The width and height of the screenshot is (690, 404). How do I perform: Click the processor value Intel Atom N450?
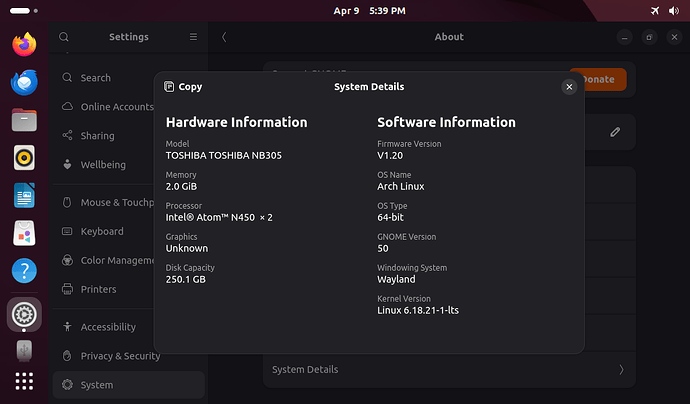pos(219,217)
